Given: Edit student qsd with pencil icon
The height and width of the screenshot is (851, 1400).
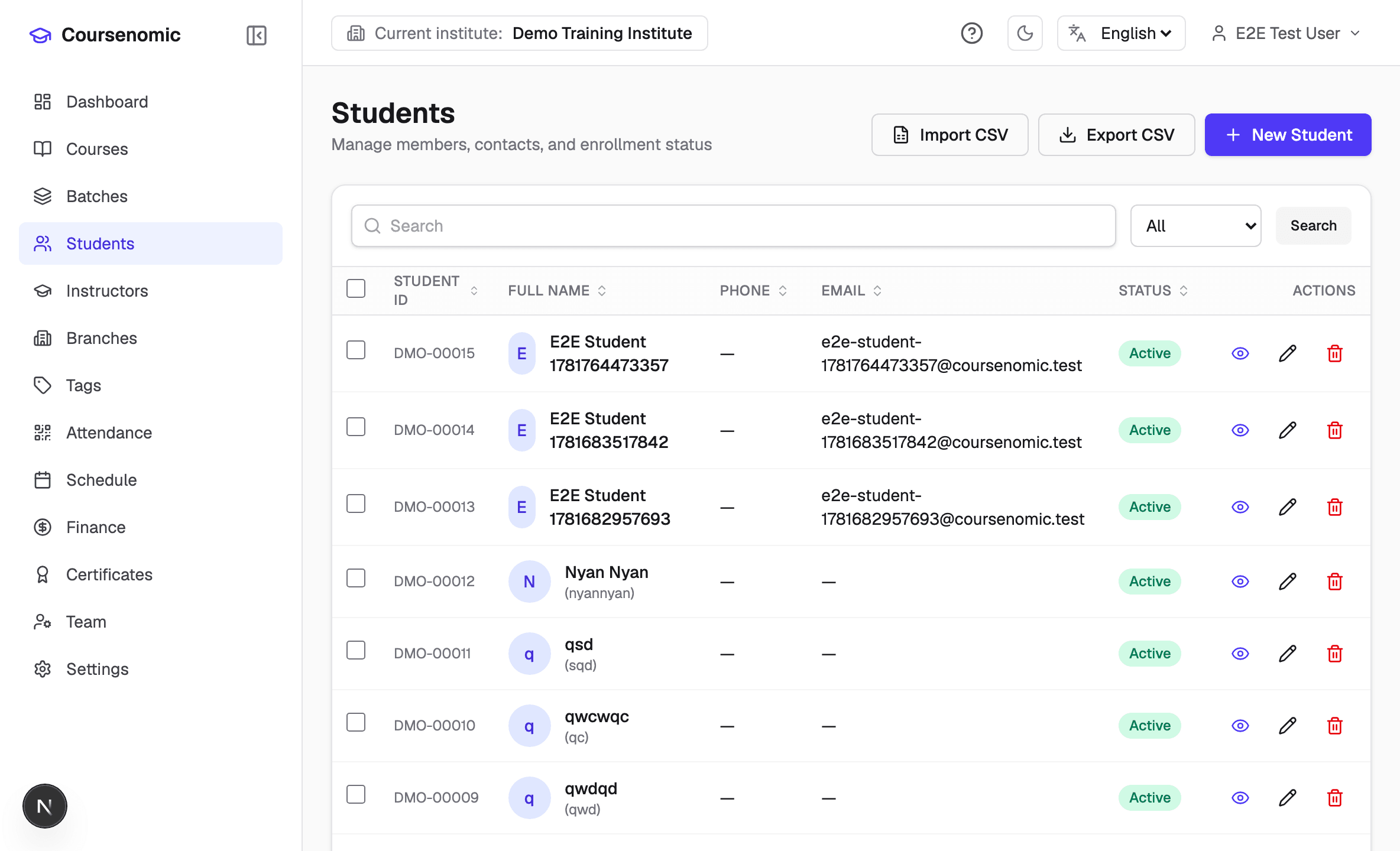Looking at the screenshot, I should (x=1287, y=654).
